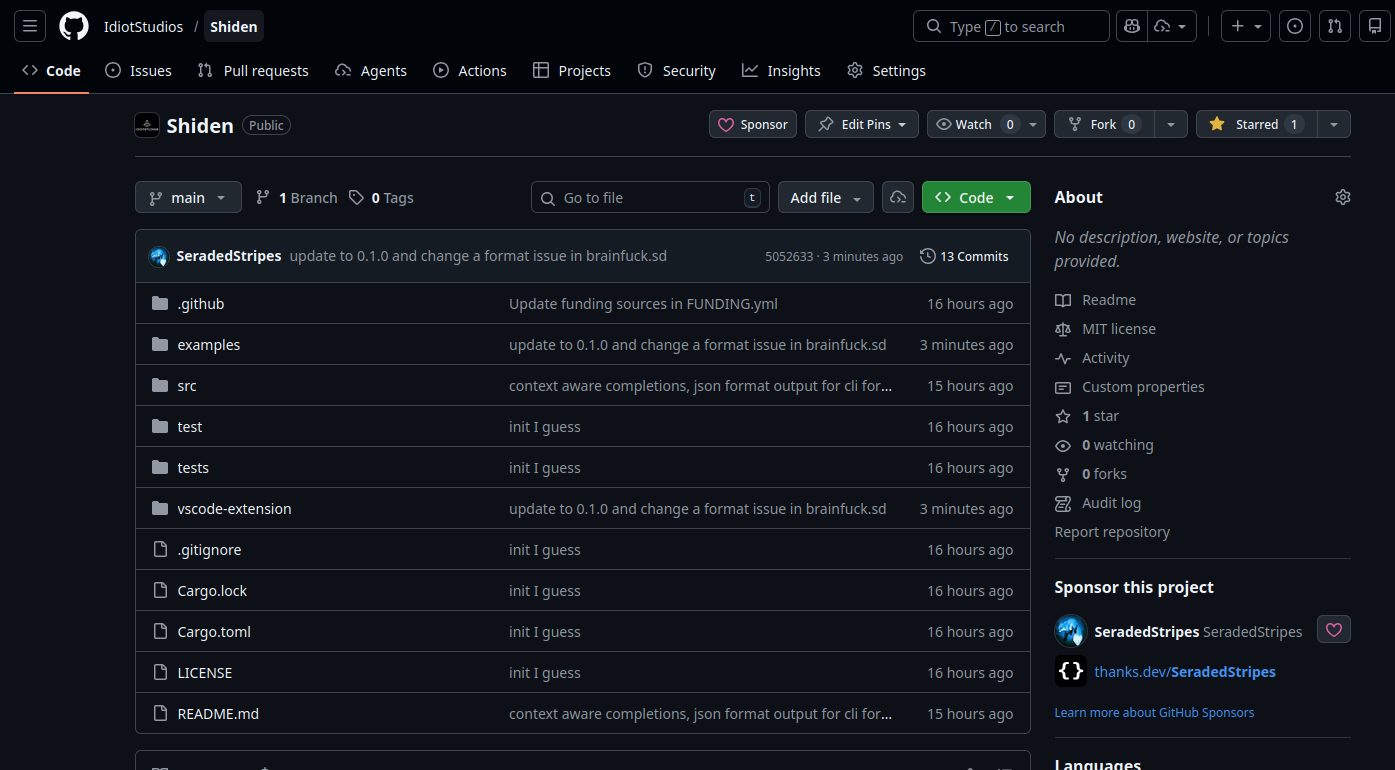
Task: Switch to the Actions tab
Action: [470, 71]
